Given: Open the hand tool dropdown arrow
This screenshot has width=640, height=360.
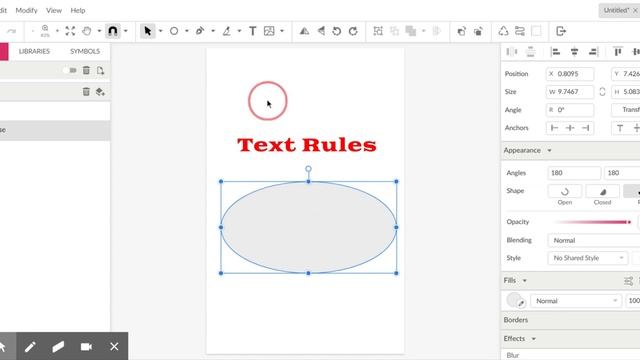Looking at the screenshot, I should pyautogui.click(x=99, y=31).
